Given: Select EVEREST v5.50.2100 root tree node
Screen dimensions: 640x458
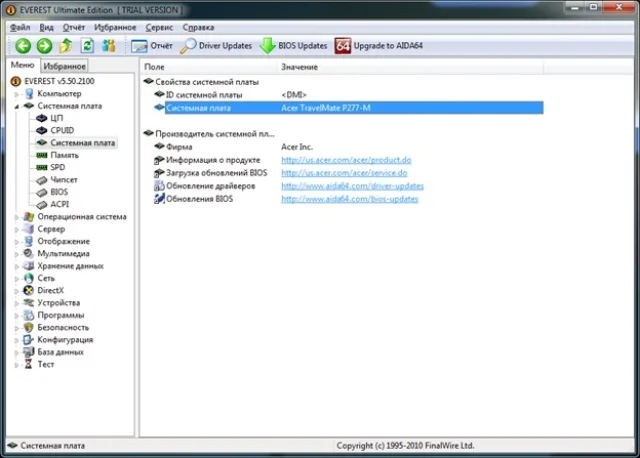Looking at the screenshot, I should click(x=59, y=81).
